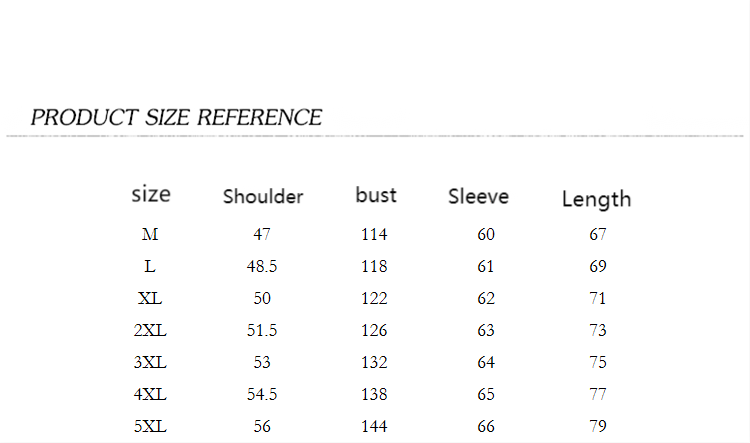Click the Sleeve column header

pyautogui.click(x=478, y=196)
